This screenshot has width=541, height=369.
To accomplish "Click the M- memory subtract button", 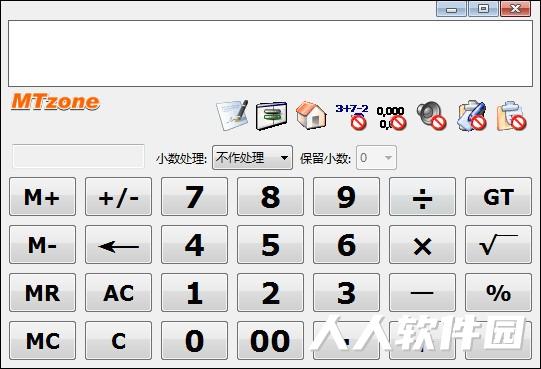I will 42,244.
